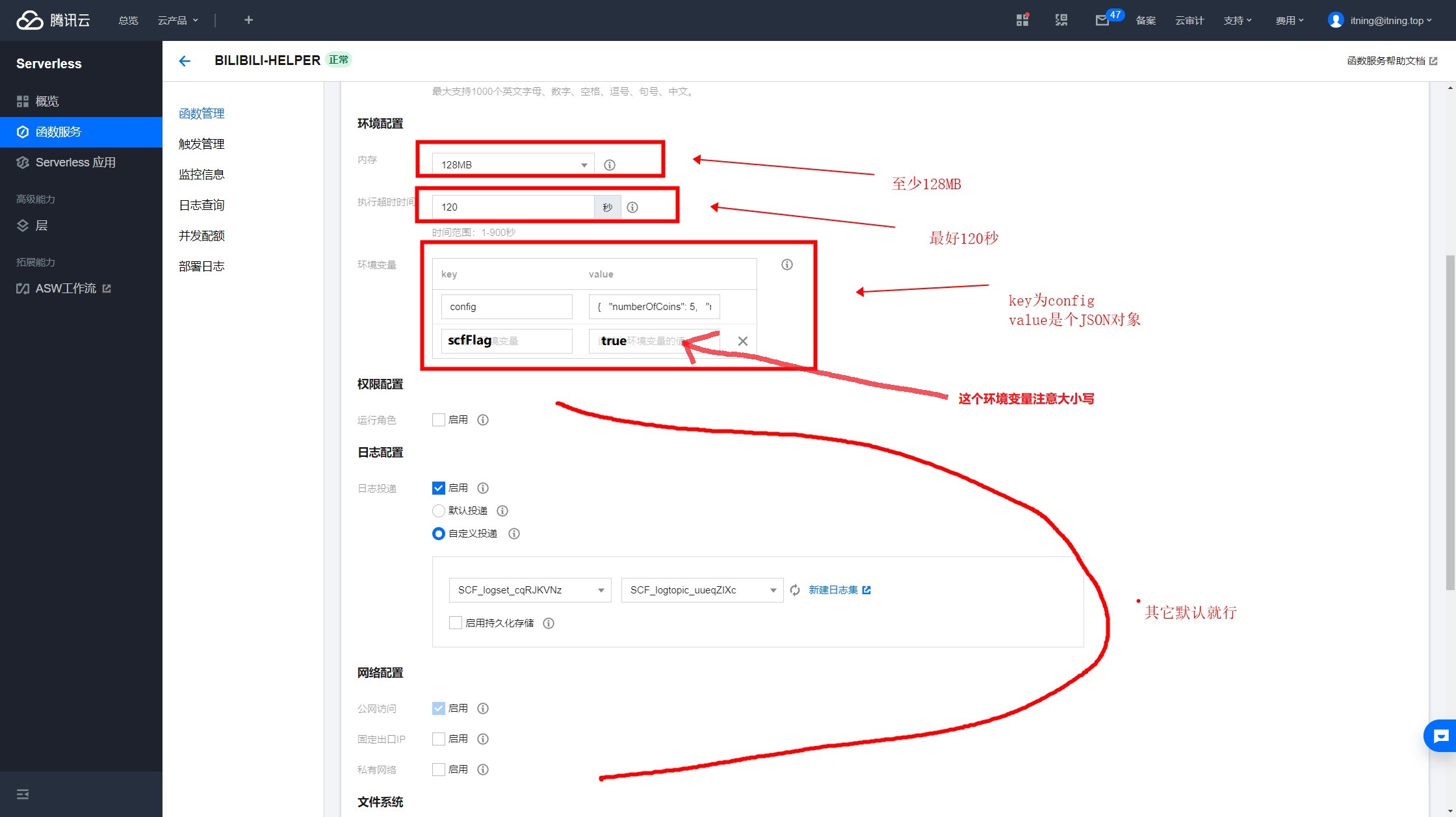
Task: Switch to 日志查询 menu item
Action: click(201, 205)
